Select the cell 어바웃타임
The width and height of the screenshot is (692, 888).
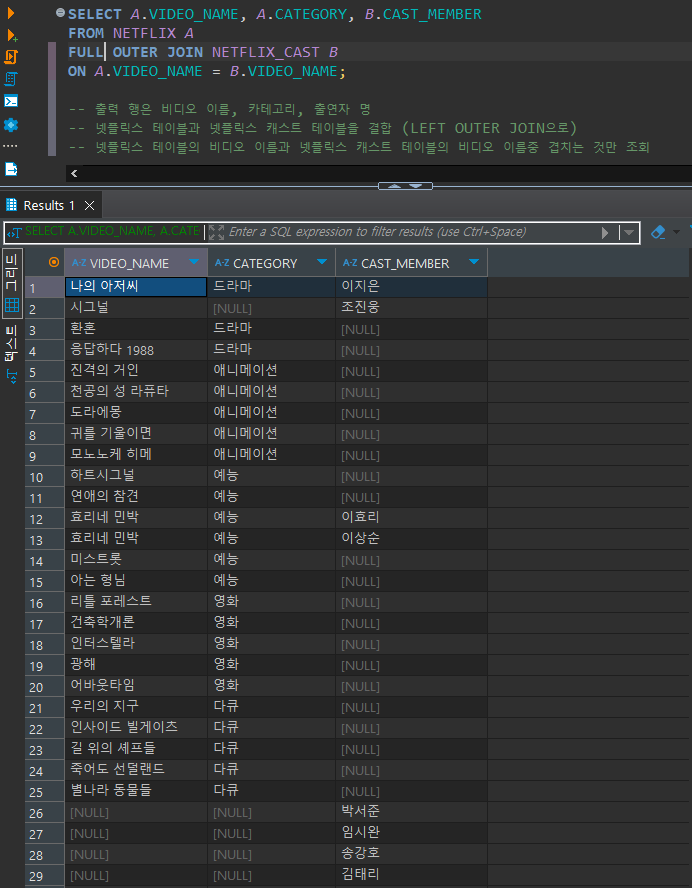tap(136, 685)
